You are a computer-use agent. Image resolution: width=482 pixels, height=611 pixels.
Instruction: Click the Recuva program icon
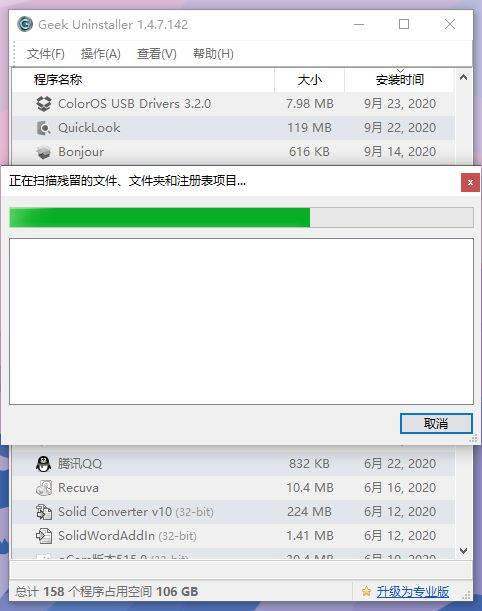[44, 488]
